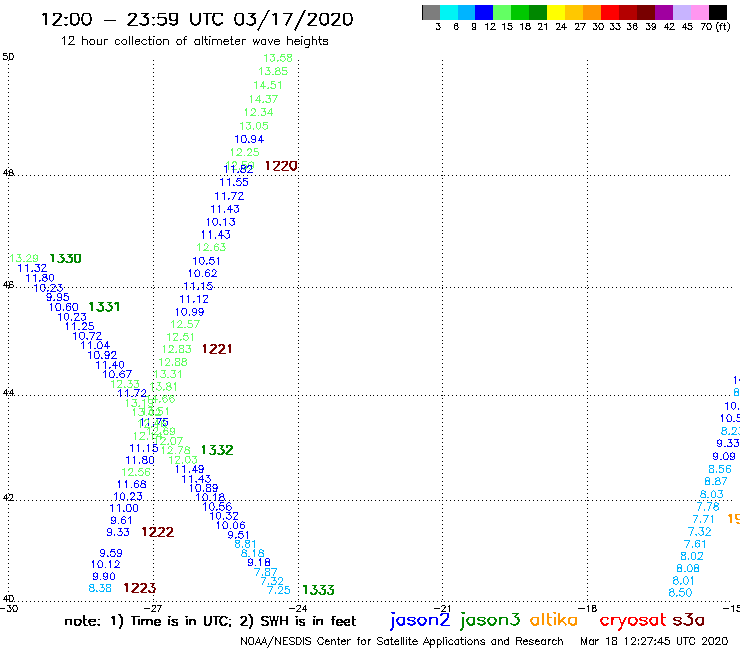740x650 pixels.
Task: Click the wave height value 11.32
Action: 32,268
